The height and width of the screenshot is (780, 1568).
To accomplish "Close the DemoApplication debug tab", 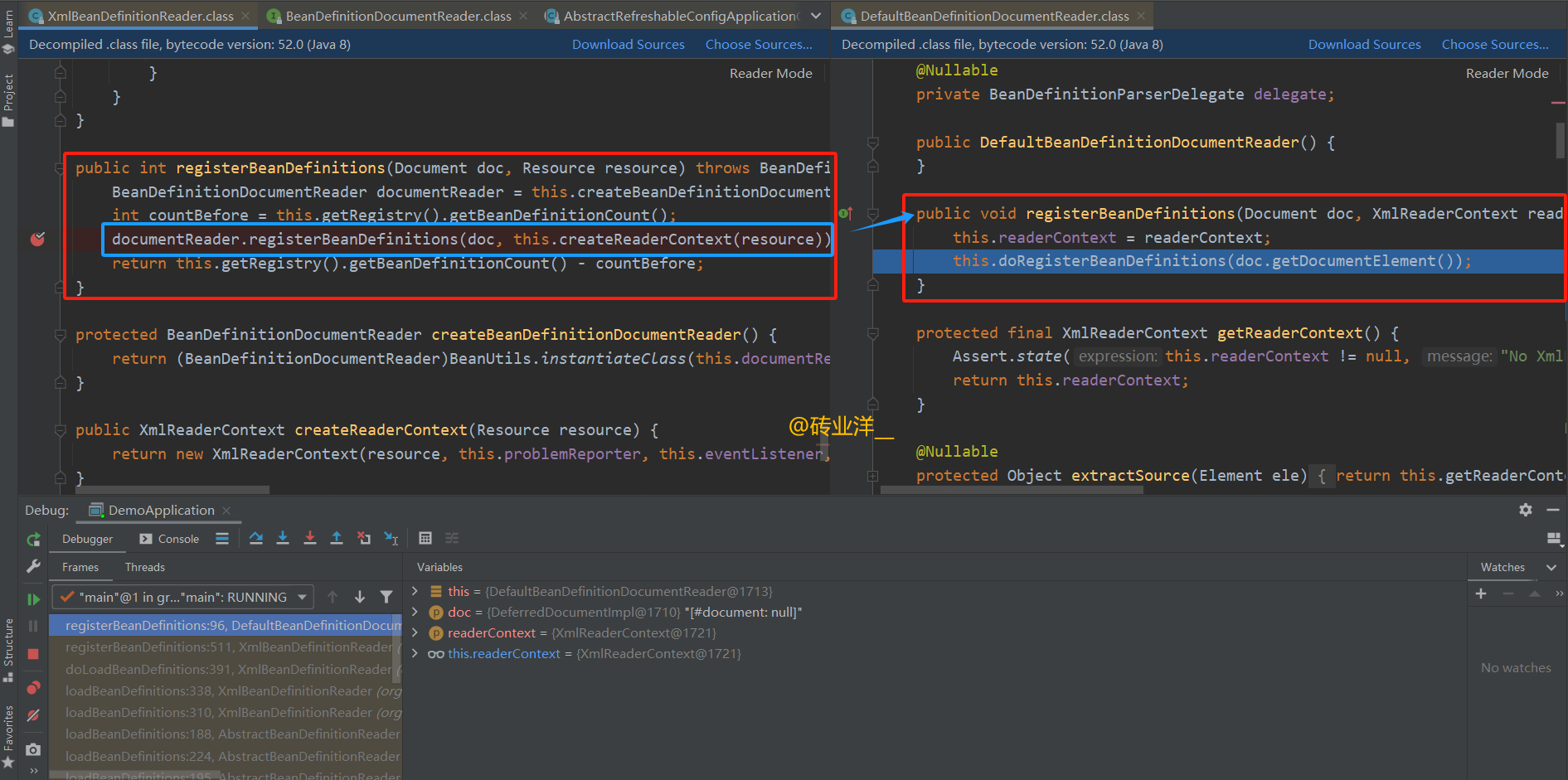I will coord(226,511).
